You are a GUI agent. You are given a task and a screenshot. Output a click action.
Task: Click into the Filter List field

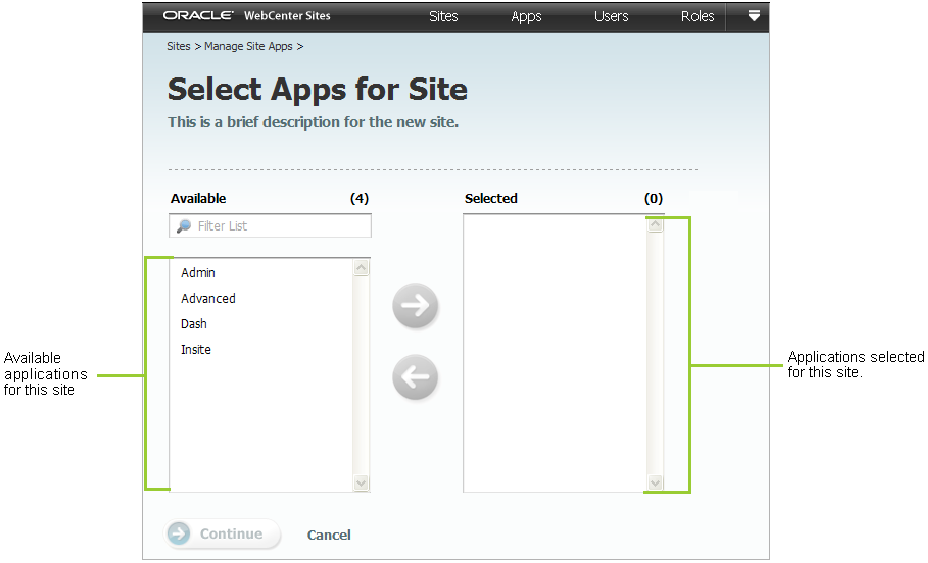[x=270, y=226]
